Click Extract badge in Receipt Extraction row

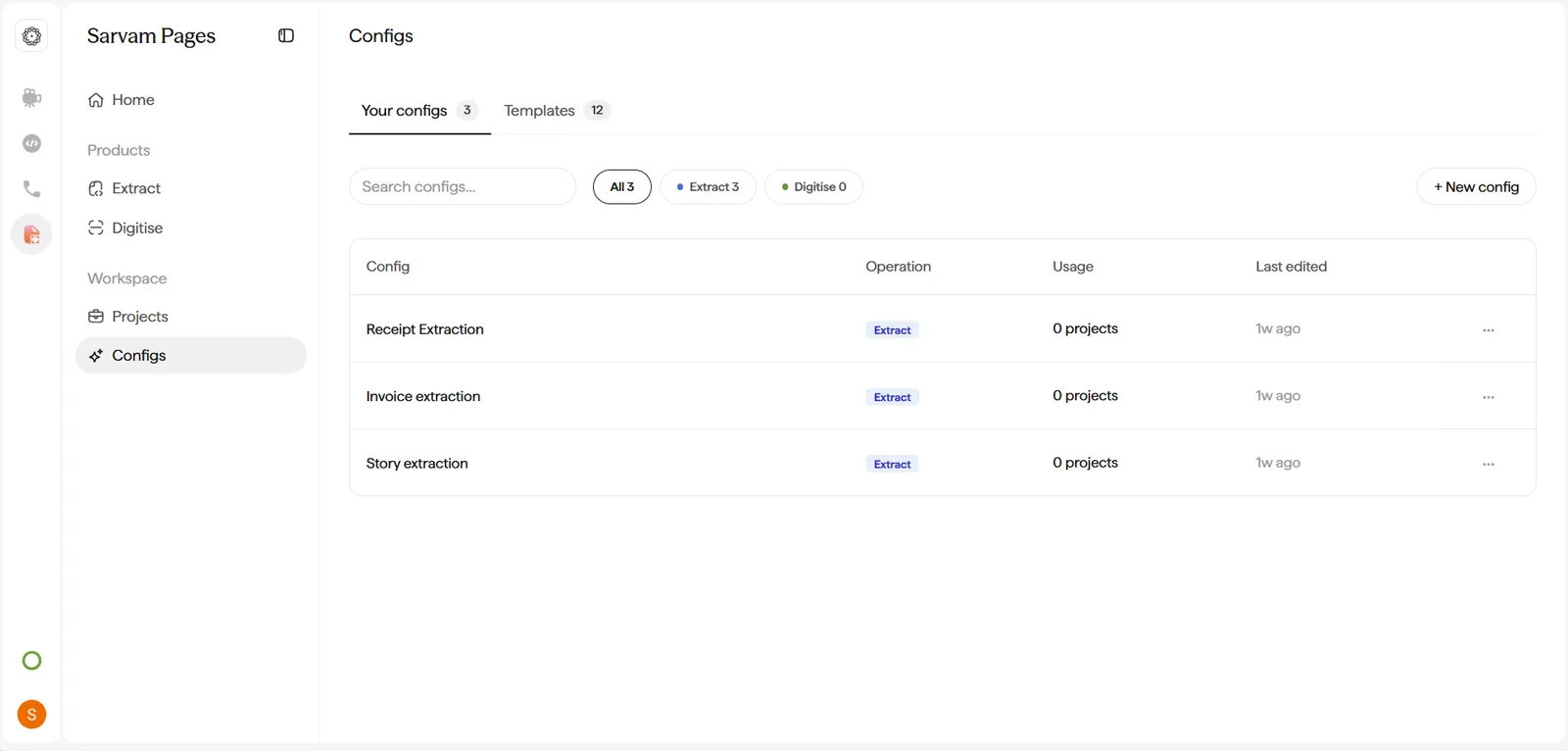(x=893, y=330)
